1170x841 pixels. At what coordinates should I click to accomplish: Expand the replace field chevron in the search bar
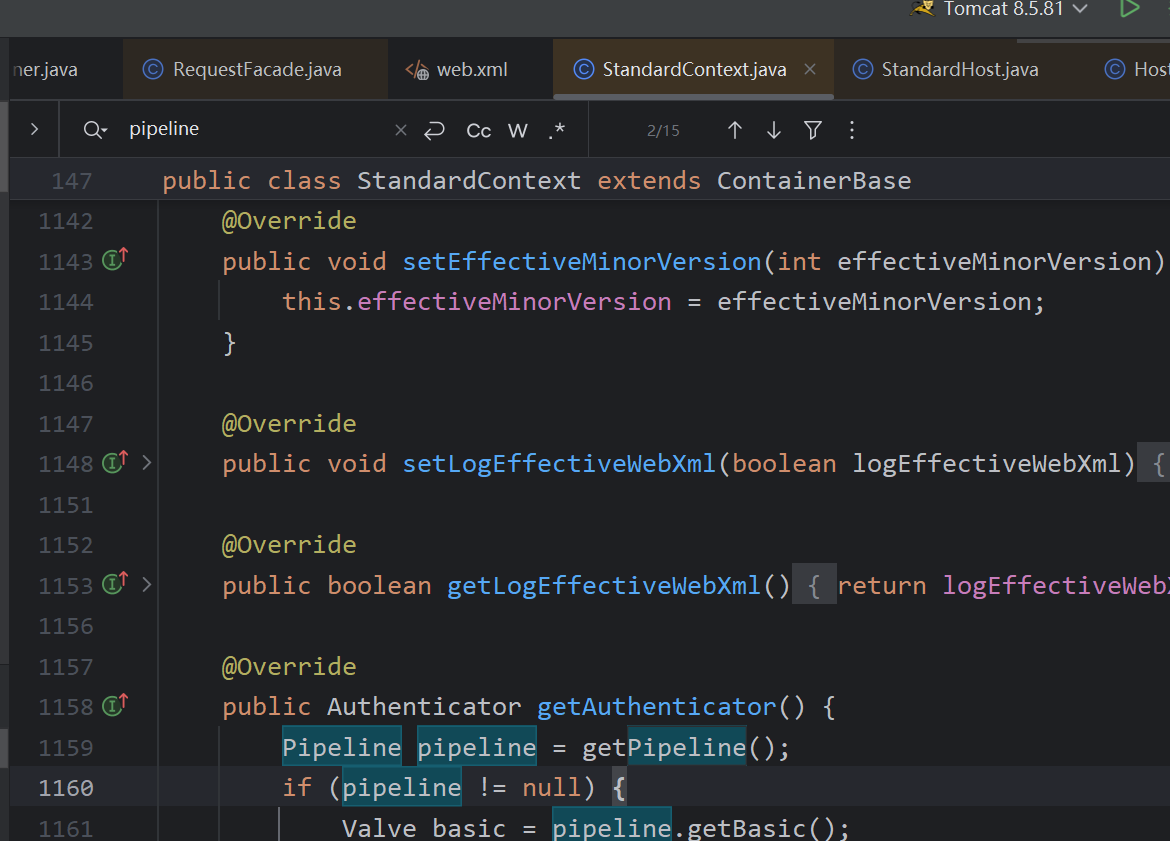[34, 129]
